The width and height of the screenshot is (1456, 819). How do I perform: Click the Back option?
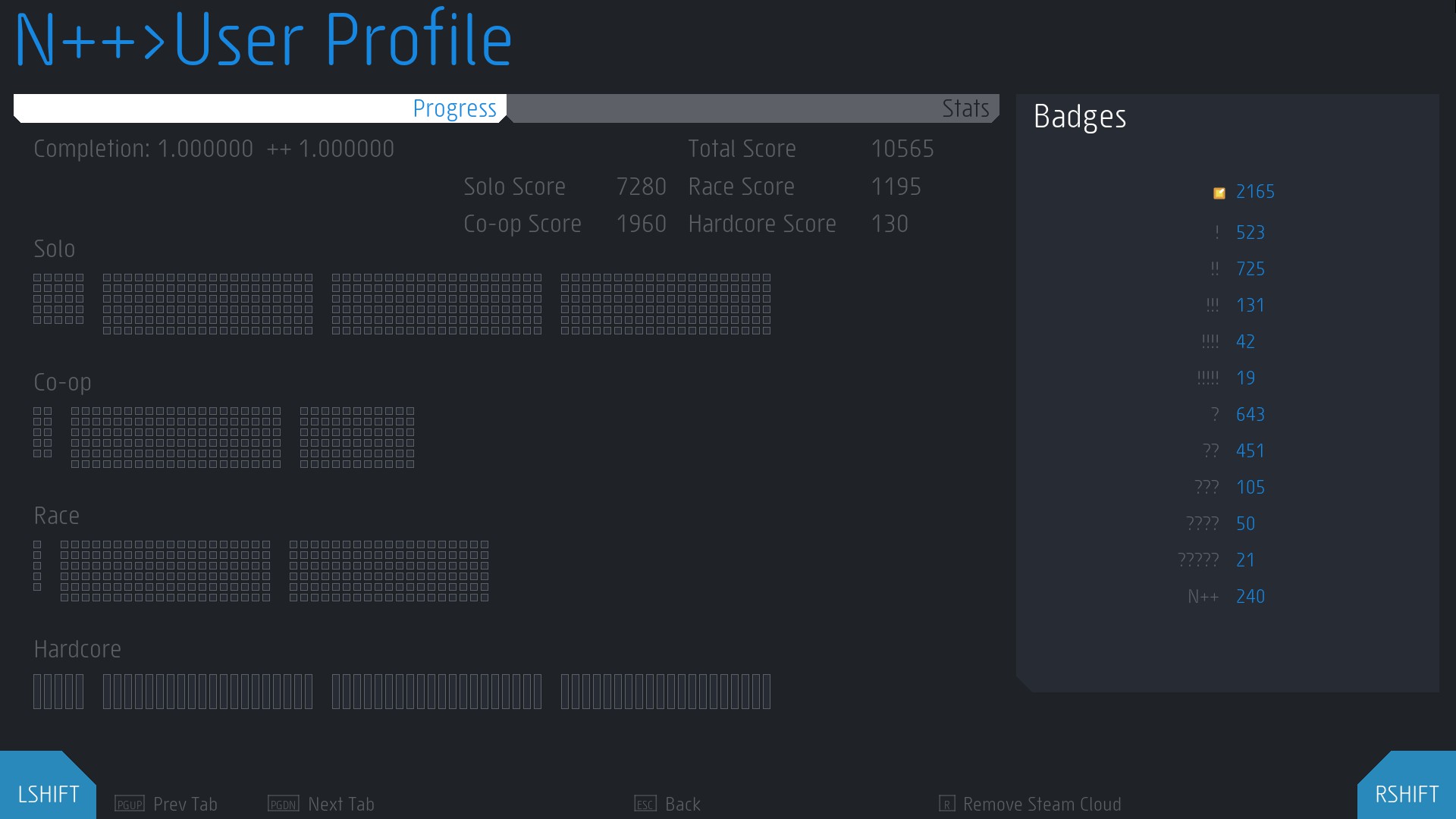(x=682, y=804)
